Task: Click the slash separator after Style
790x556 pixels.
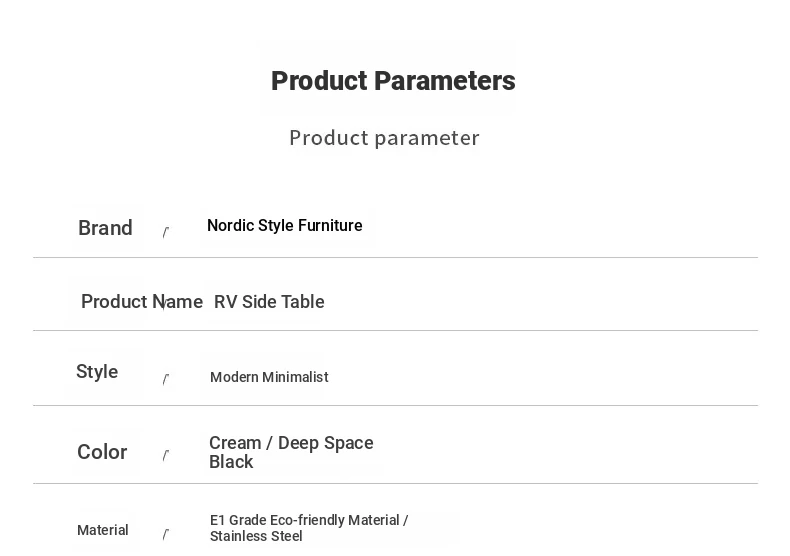Action: click(166, 379)
